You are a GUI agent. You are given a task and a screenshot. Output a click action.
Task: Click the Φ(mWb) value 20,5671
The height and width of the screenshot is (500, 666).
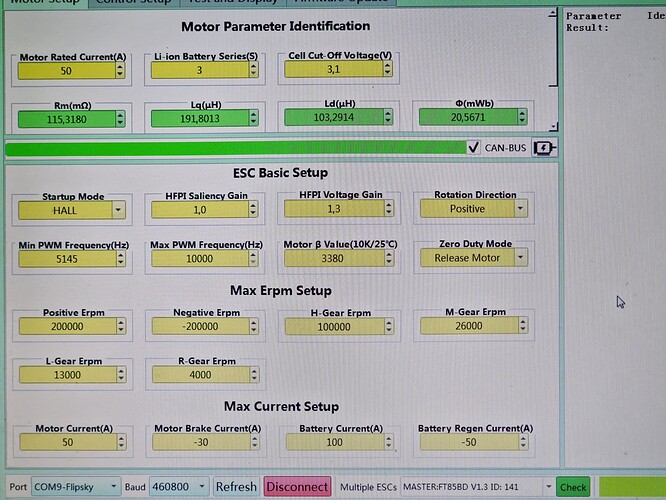tap(468, 117)
